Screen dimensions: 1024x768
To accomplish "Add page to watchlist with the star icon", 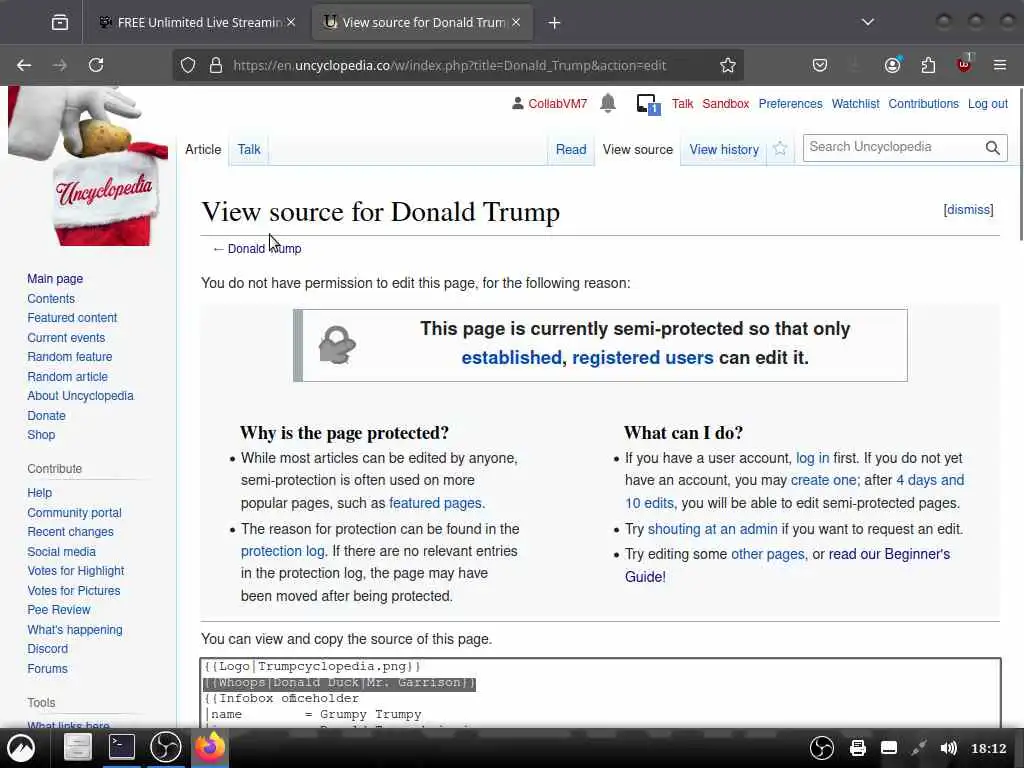I will tap(780, 149).
